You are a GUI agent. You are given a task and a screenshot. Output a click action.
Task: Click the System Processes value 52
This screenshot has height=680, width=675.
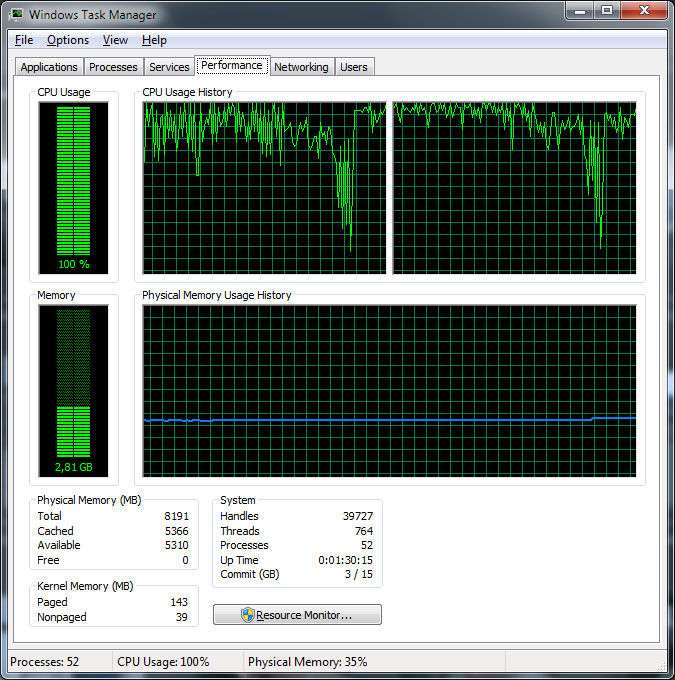pyautogui.click(x=367, y=545)
